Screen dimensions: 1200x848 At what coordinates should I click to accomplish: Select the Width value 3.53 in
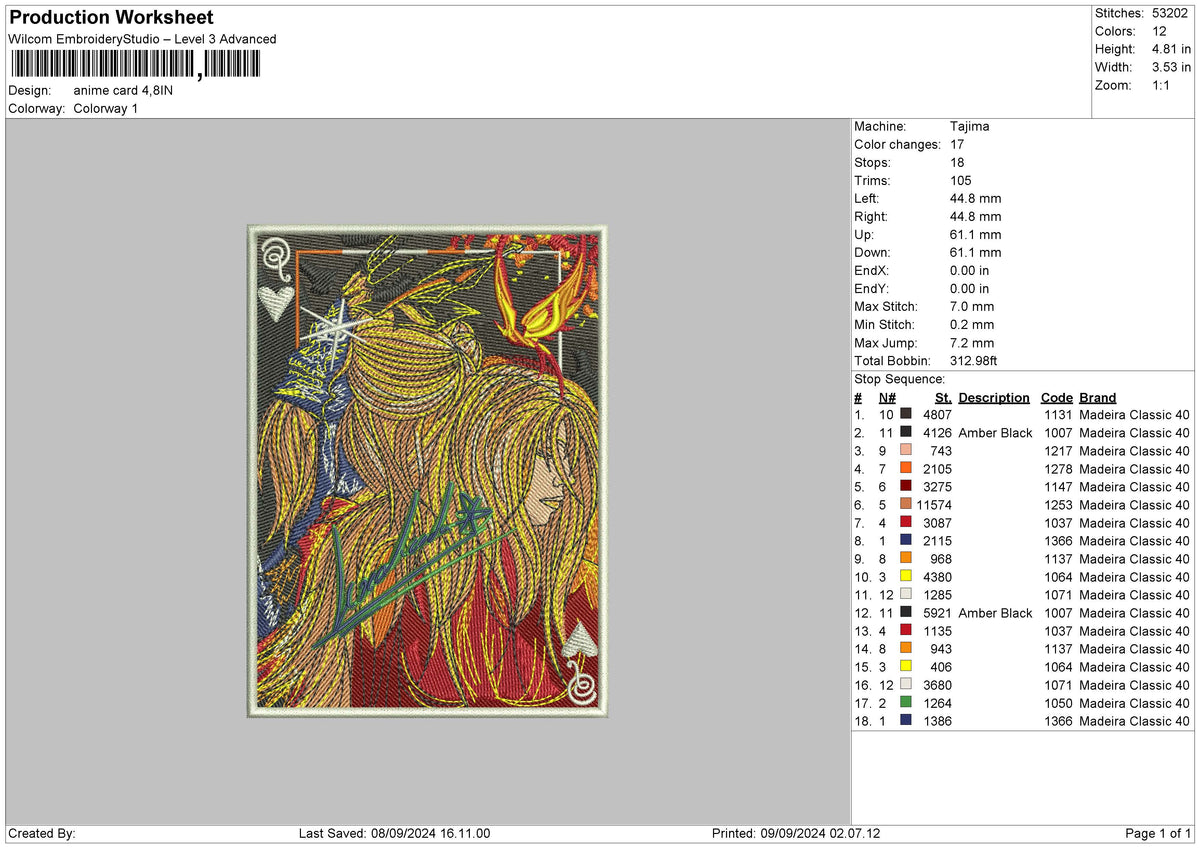[x=1171, y=67]
